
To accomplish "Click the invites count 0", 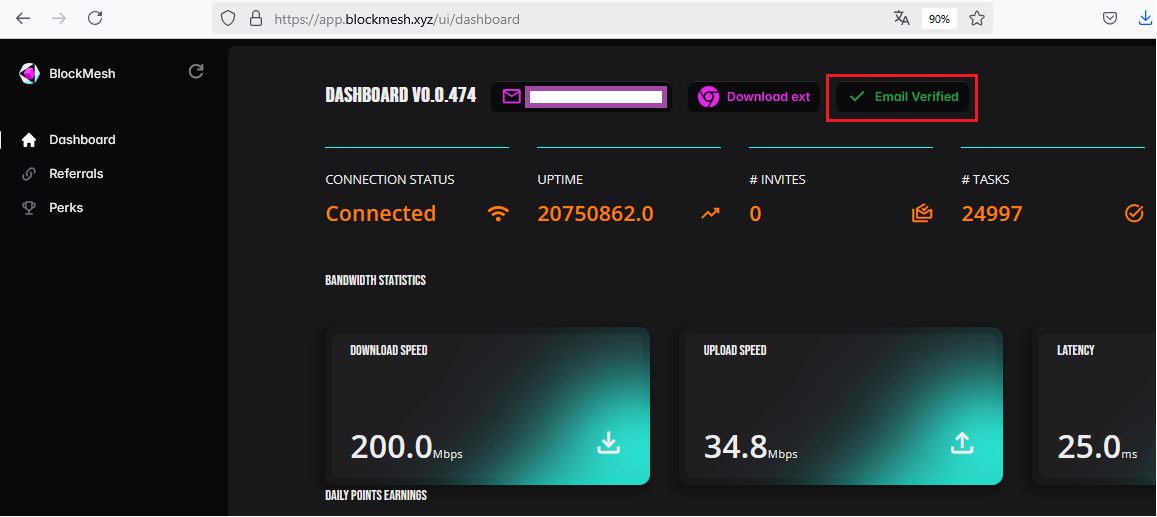I will (756, 213).
